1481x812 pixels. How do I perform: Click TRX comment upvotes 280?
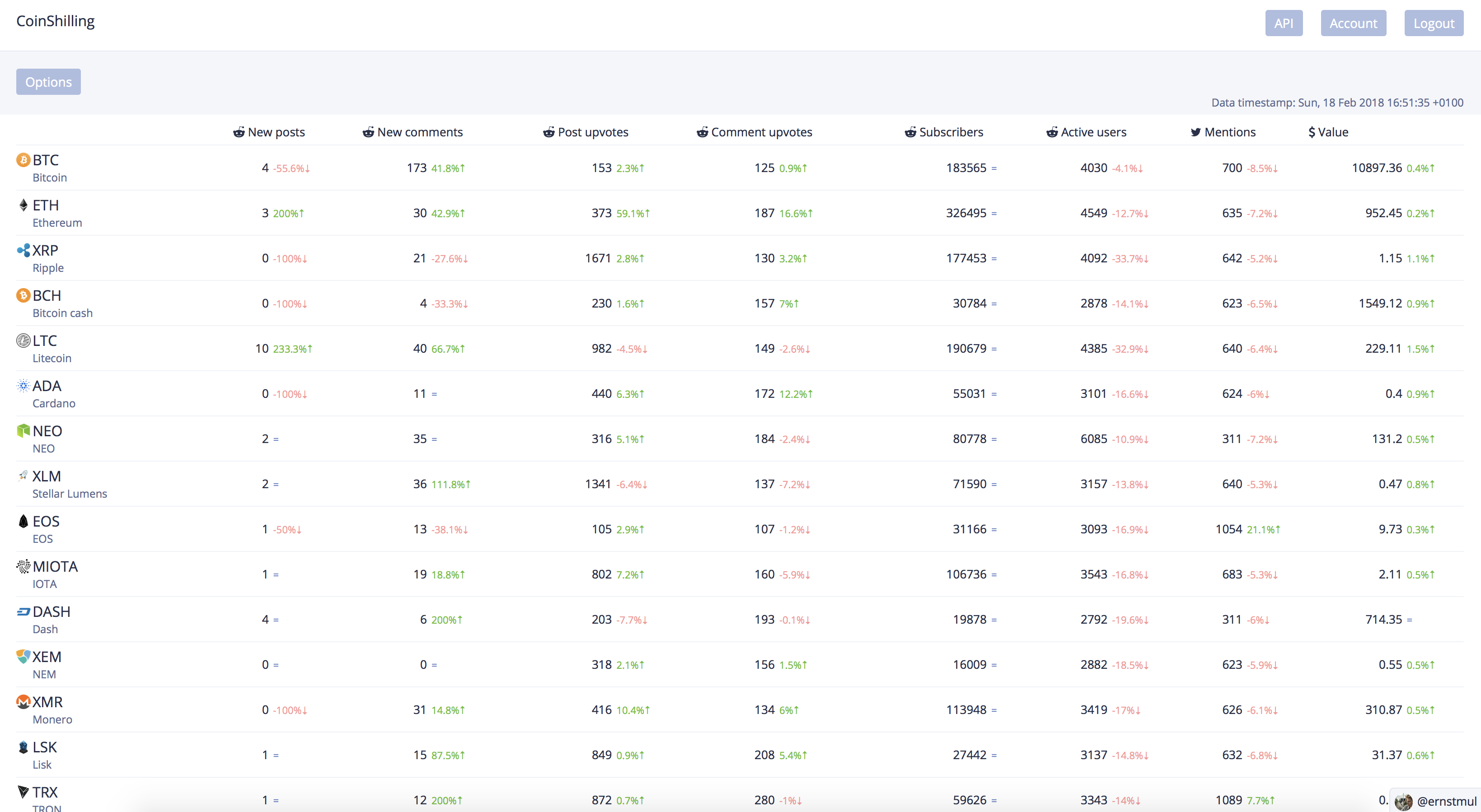[x=764, y=800]
